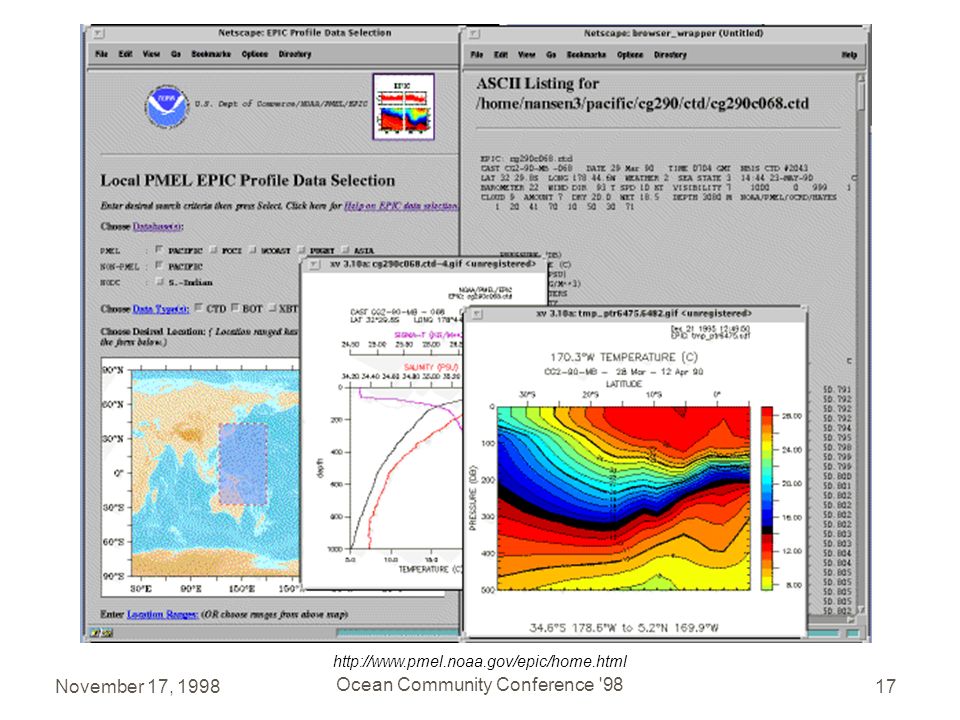This screenshot has width=960, height=720.
Task: Click Local PMEL EPIC Profile Data Selection heading
Action: (247, 181)
